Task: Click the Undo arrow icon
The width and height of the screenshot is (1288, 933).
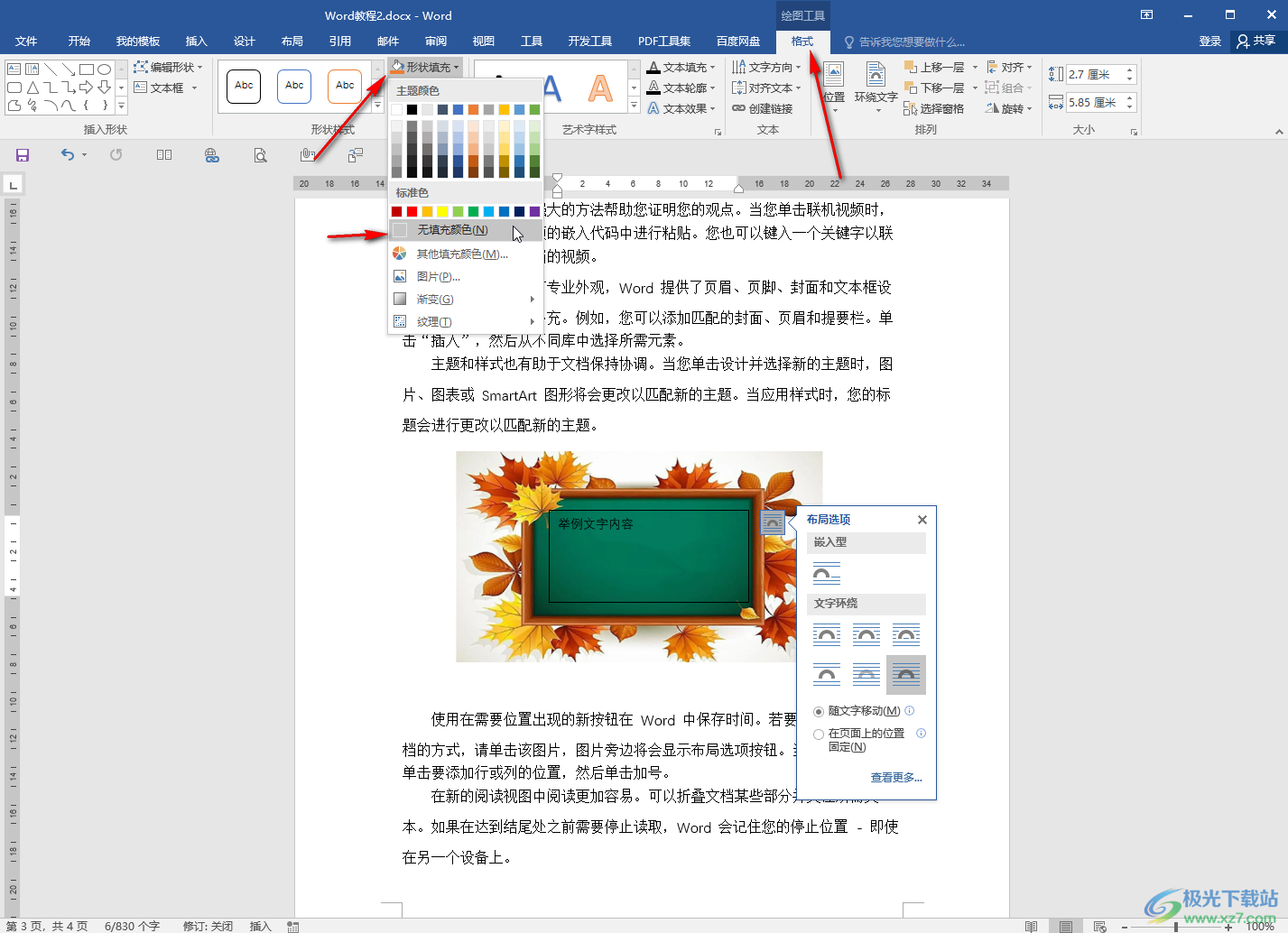Action: [x=68, y=155]
